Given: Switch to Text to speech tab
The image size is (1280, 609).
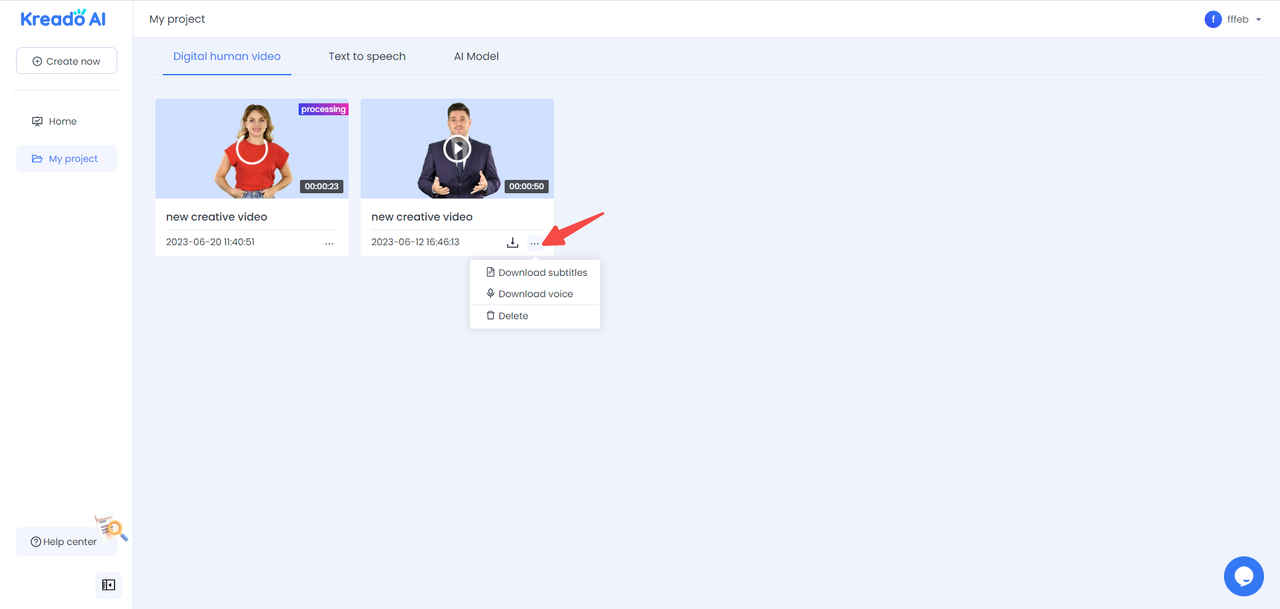Looking at the screenshot, I should (367, 56).
